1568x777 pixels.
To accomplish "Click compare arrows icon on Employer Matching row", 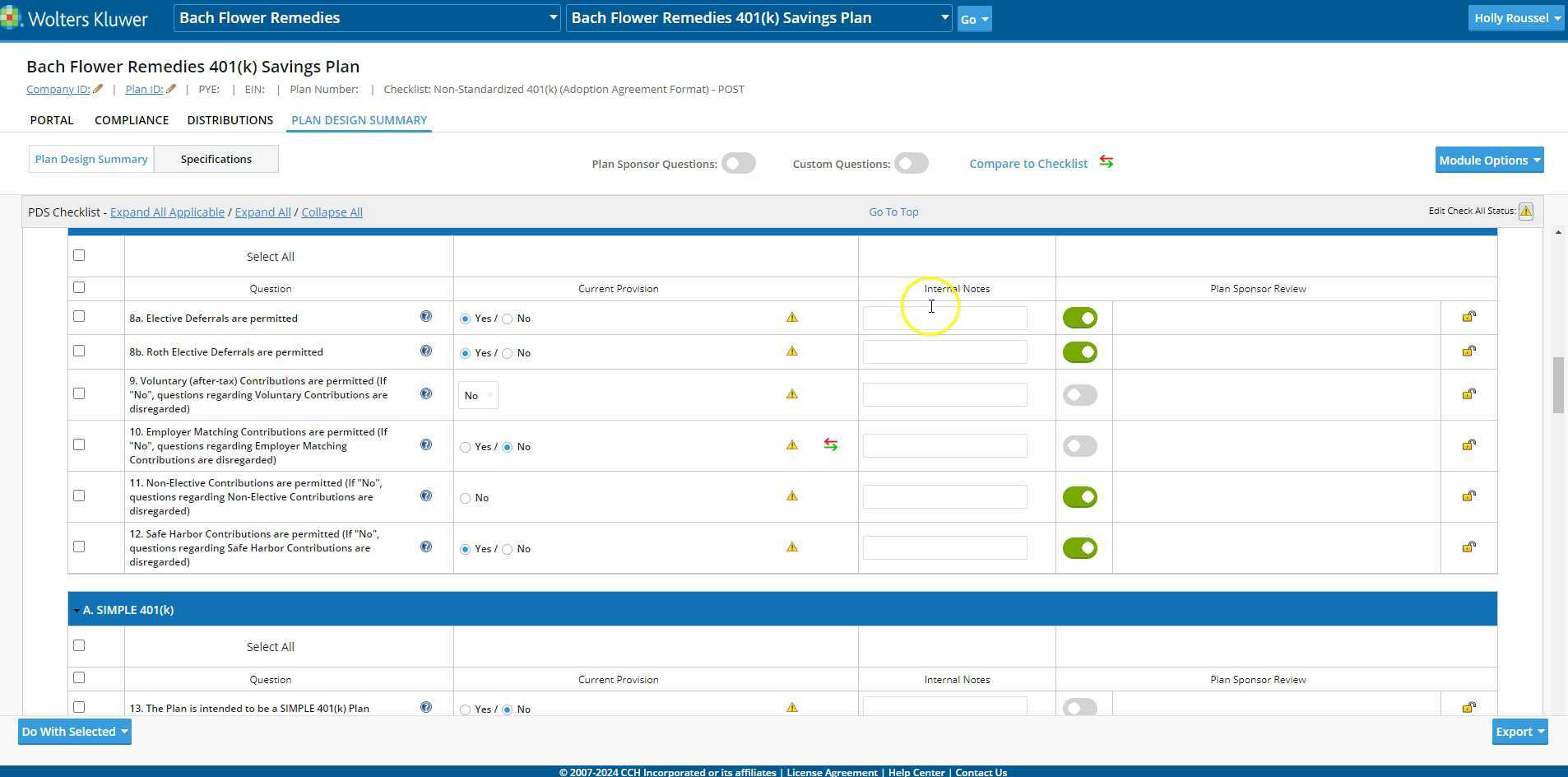I will [x=831, y=445].
